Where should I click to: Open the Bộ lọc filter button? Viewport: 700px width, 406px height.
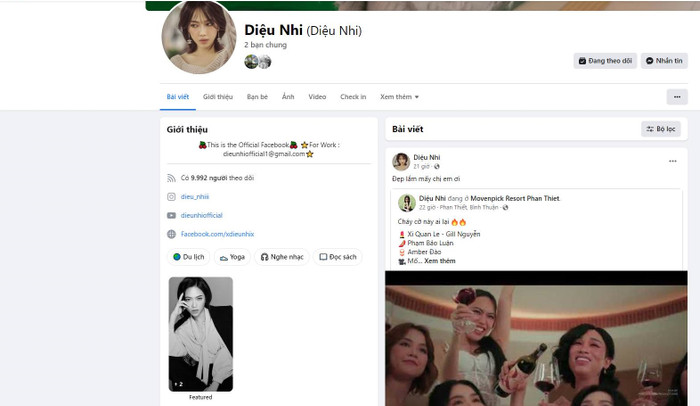click(661, 129)
